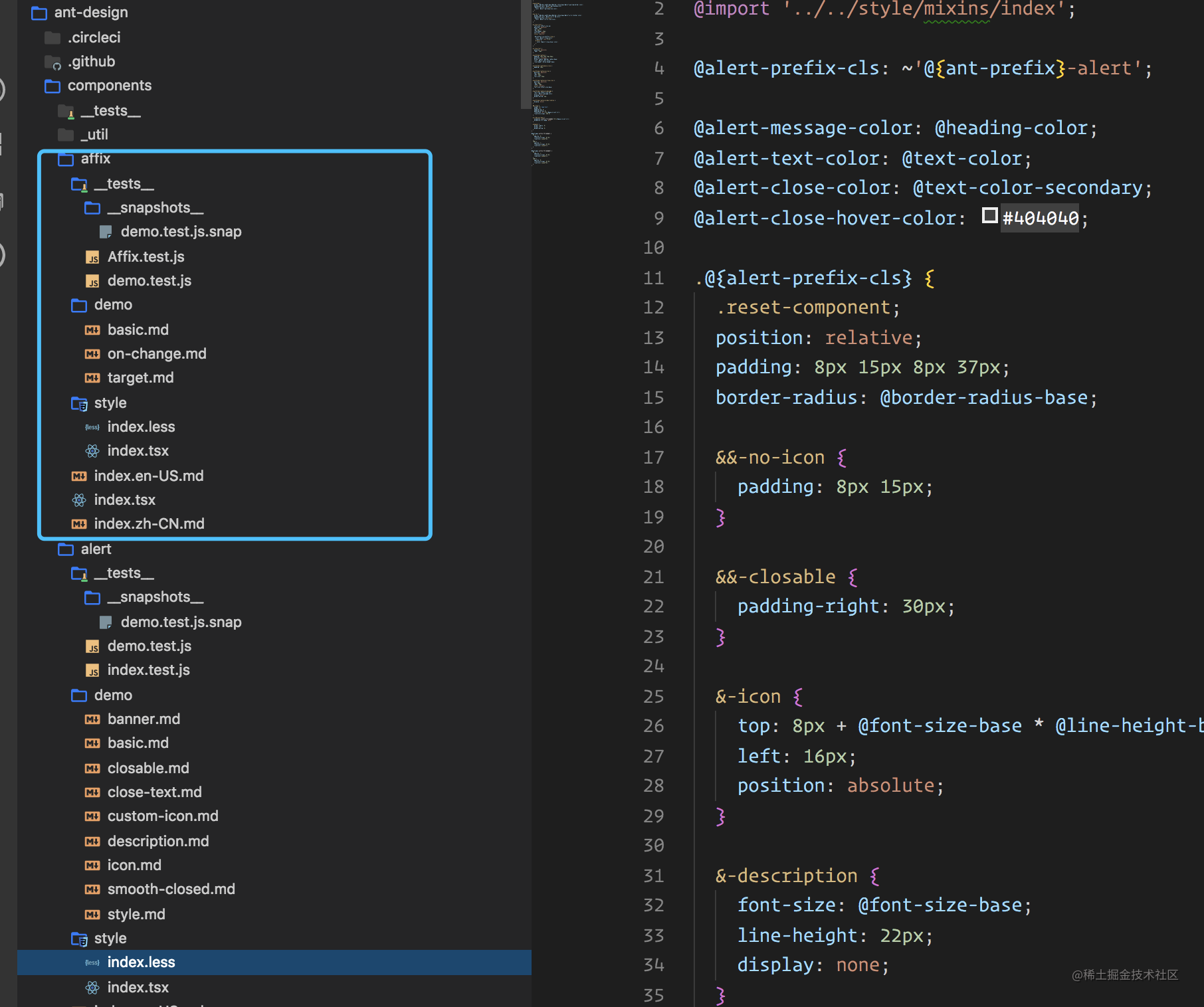Click the less icon of affix index.less
The height and width of the screenshot is (1007, 1204).
pyautogui.click(x=92, y=427)
